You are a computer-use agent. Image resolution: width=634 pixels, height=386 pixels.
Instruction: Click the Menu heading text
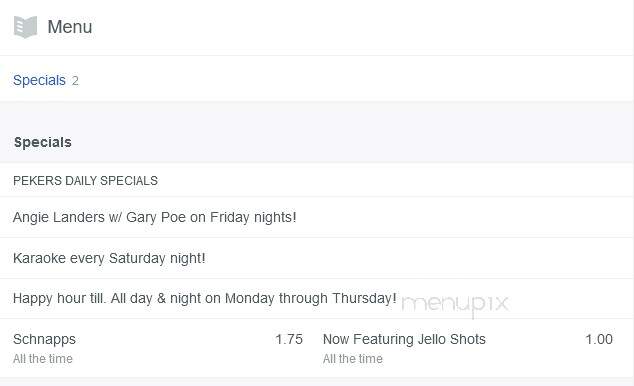[70, 27]
